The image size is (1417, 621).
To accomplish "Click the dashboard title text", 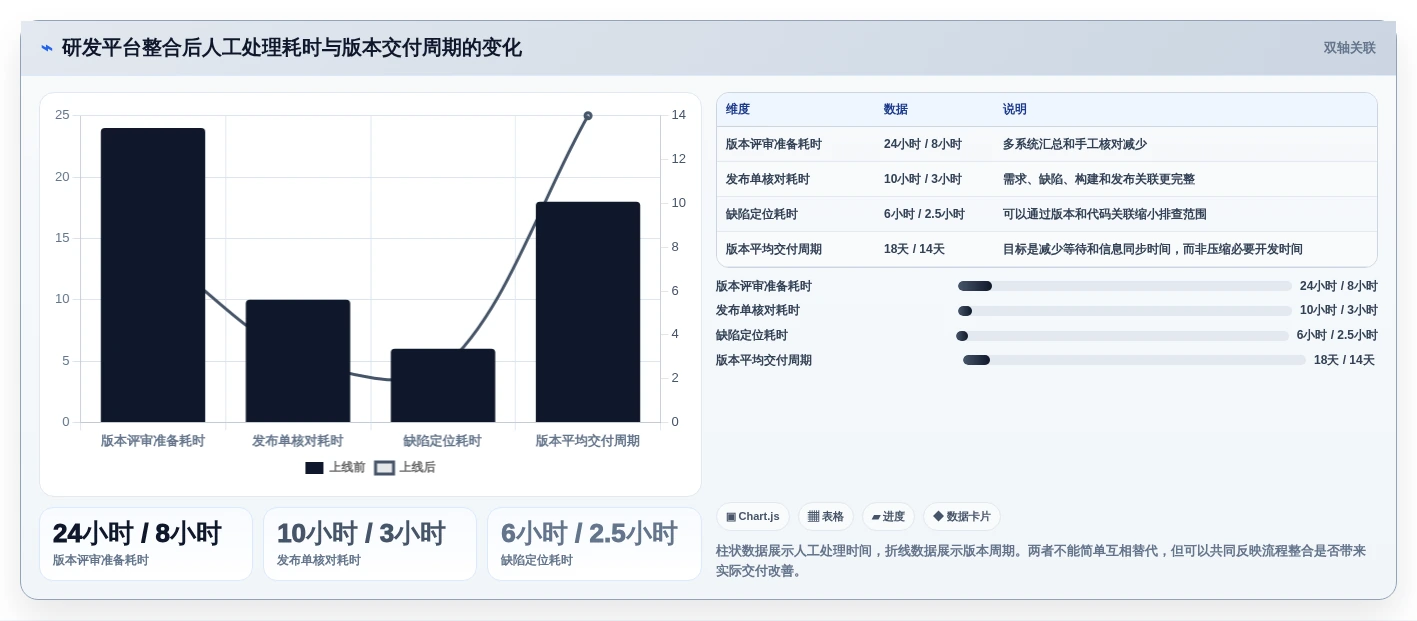I will (x=292, y=48).
